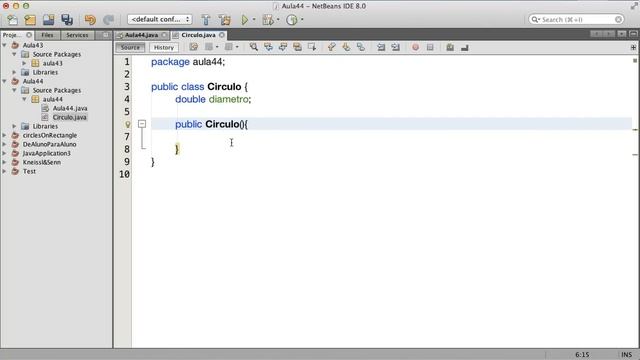Switch to the Files tab
The image size is (640, 360).
[47, 35]
